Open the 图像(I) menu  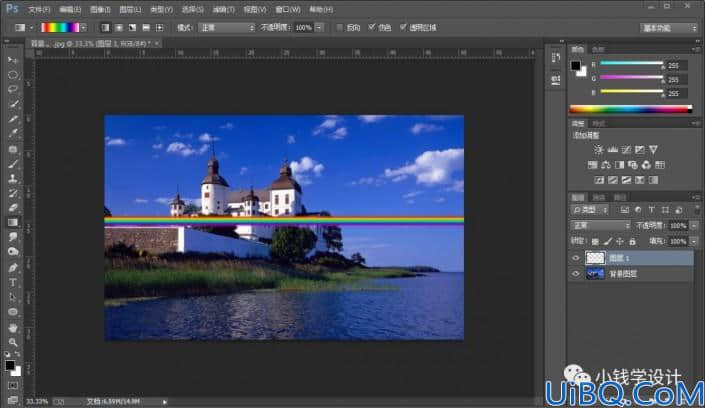(100, 9)
